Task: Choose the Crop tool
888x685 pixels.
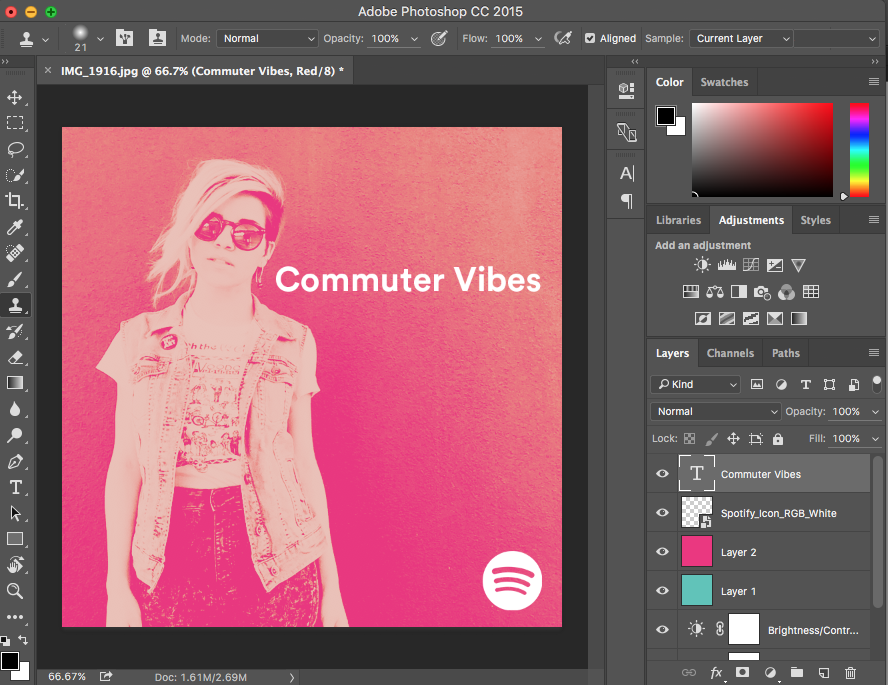Action: pos(15,200)
